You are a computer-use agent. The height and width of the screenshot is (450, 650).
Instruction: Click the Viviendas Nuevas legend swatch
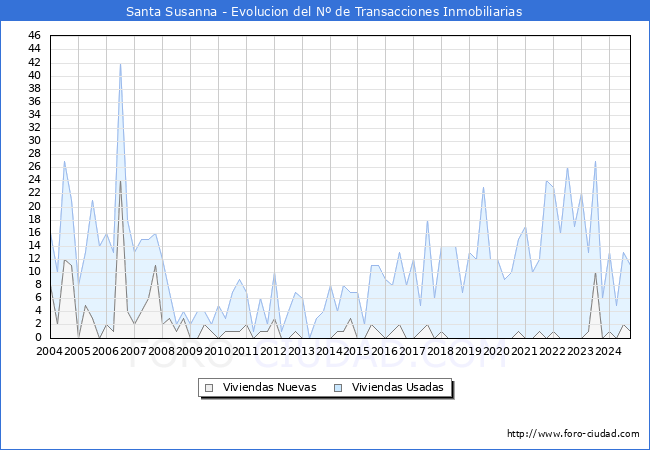pos(209,388)
